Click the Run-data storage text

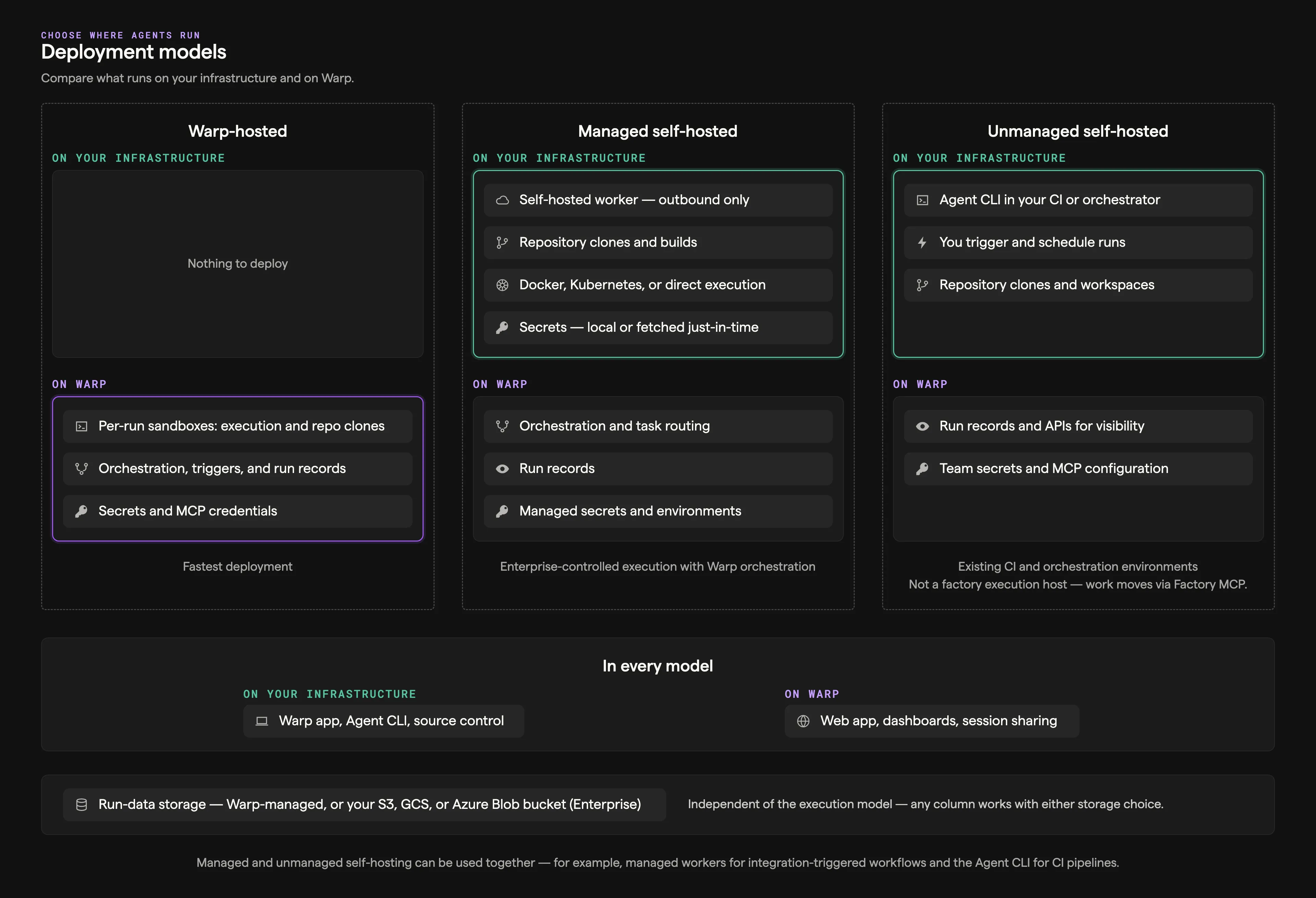370,804
